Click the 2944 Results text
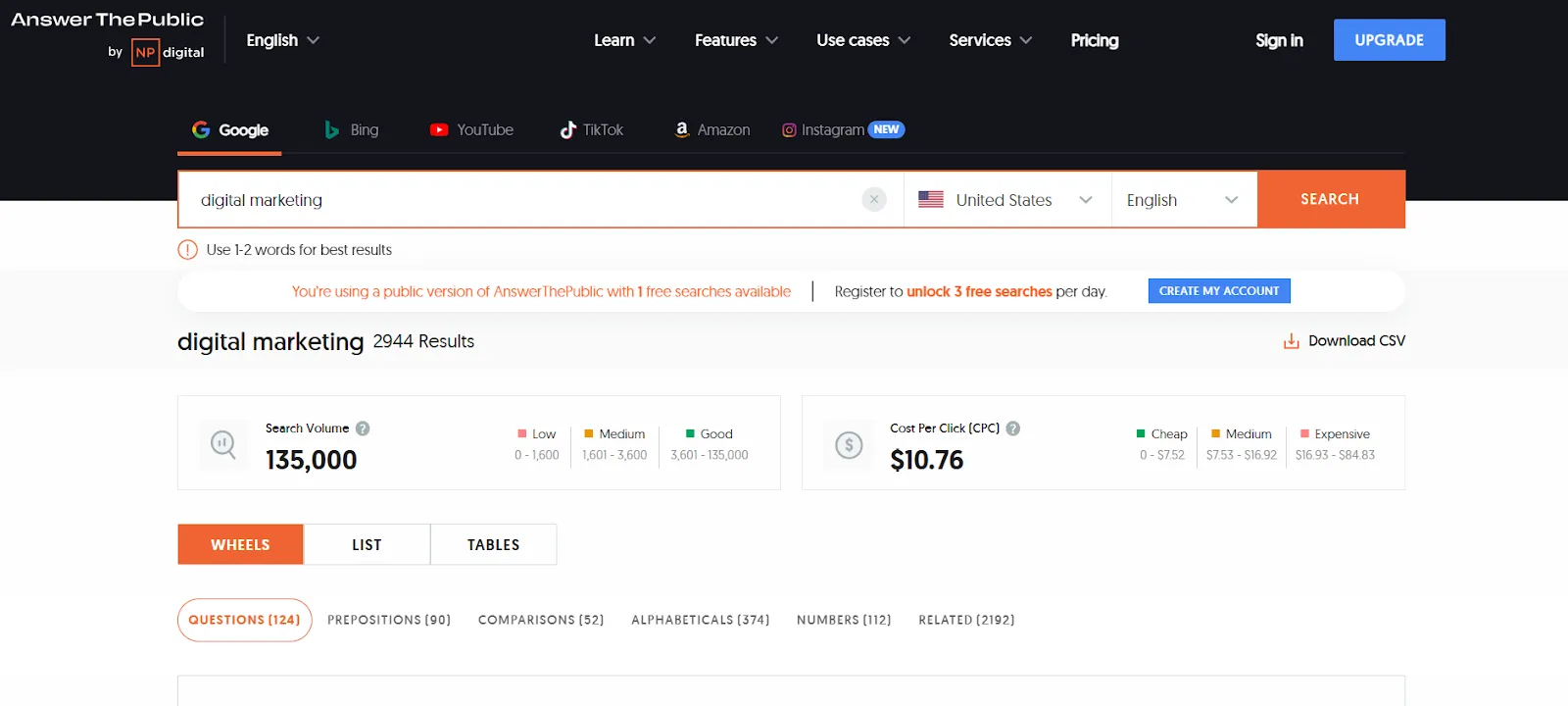This screenshot has width=1568, height=706. coord(423,341)
